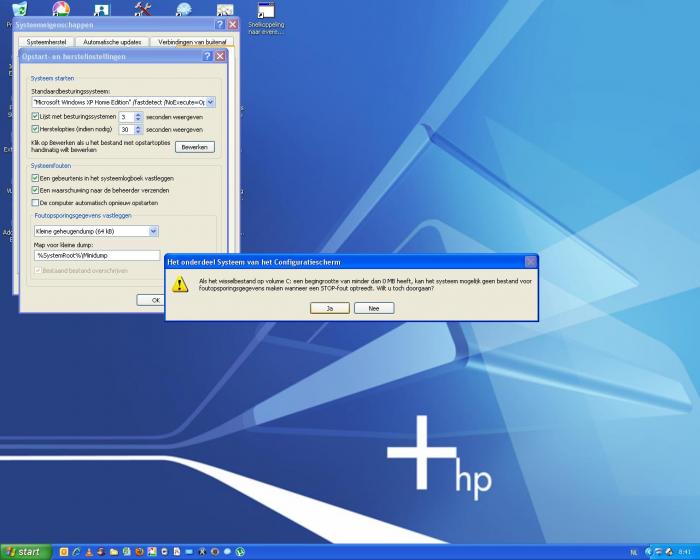Select the map desktop shortcut icon
The height and width of the screenshot is (560, 700).
point(225,9)
